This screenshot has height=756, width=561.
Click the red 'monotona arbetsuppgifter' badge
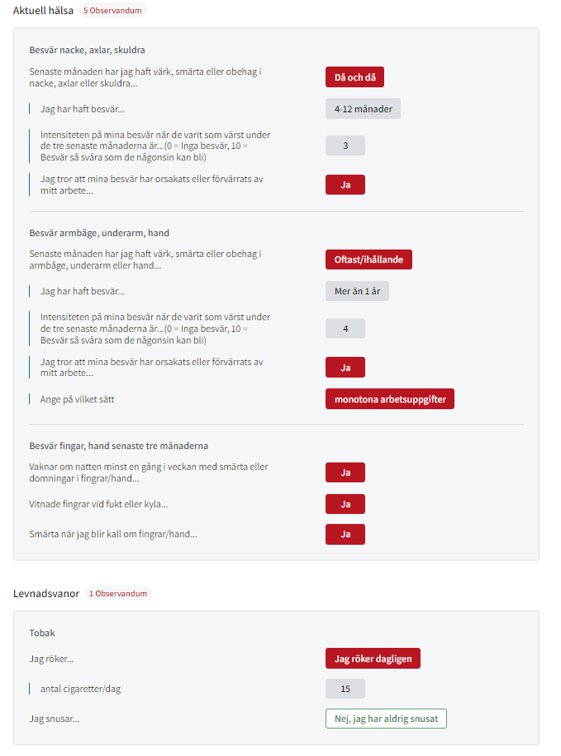pos(390,399)
